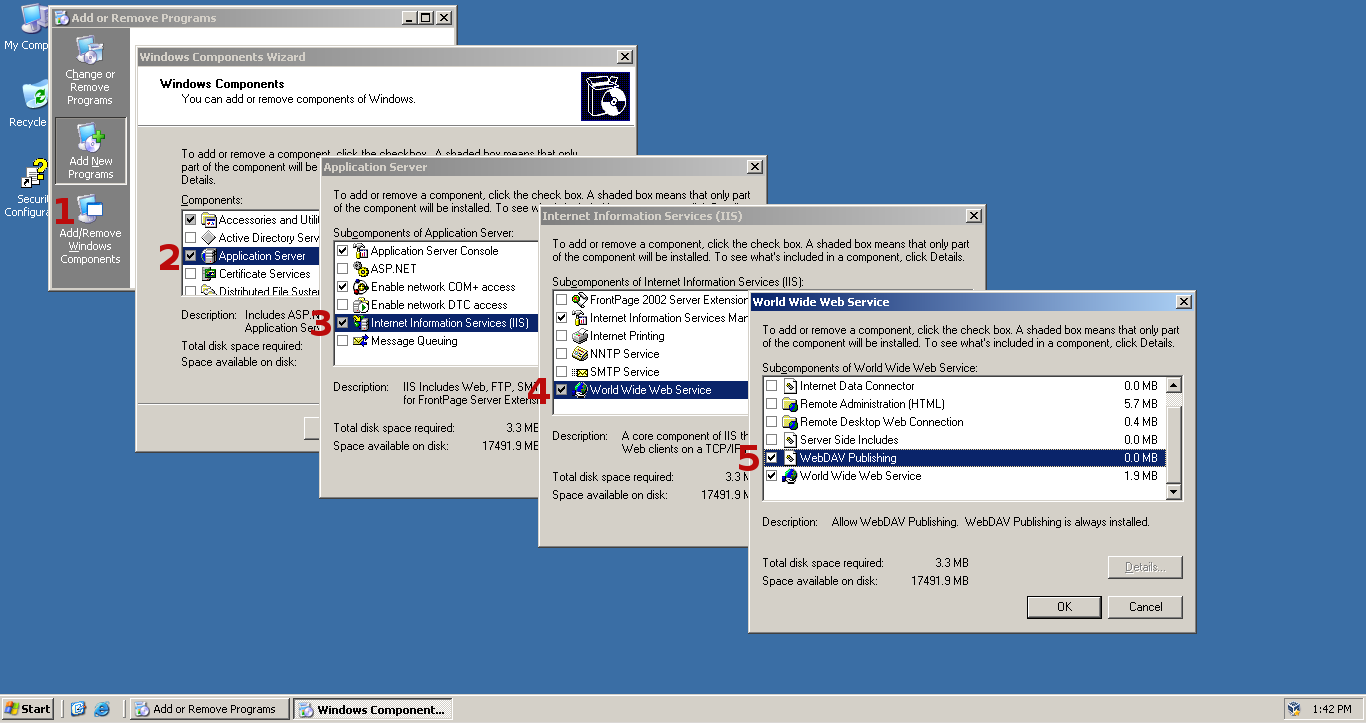This screenshot has width=1366, height=723.
Task: Check the Certificate Services checkbox
Action: click(x=191, y=274)
